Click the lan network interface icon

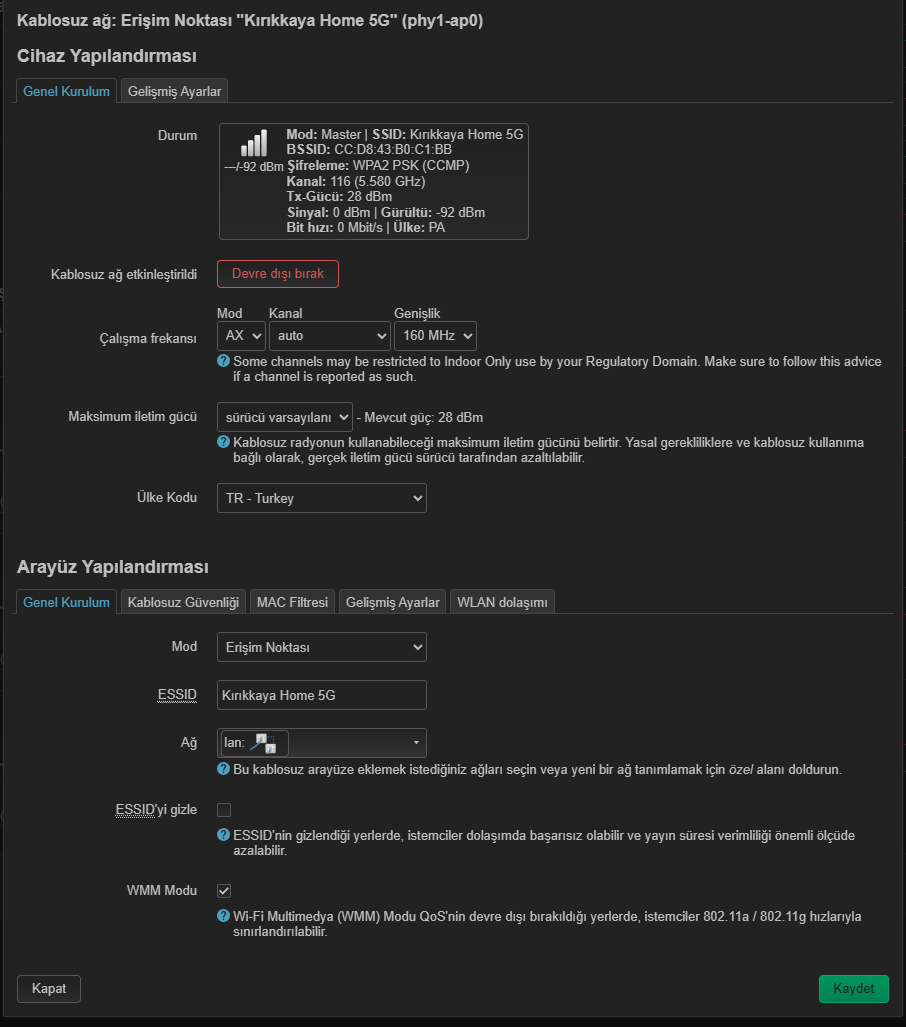point(263,743)
